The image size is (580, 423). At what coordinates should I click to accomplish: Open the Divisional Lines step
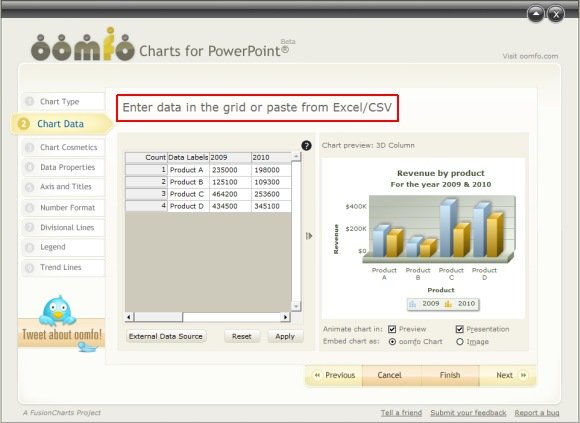(63, 227)
